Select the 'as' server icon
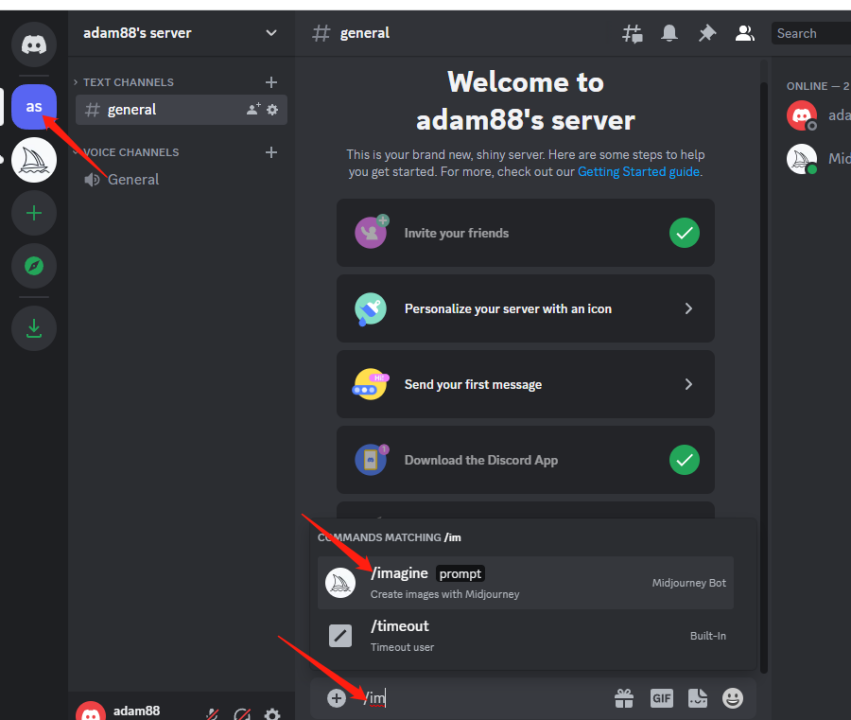Screen dimensions: 851x720 (34, 107)
